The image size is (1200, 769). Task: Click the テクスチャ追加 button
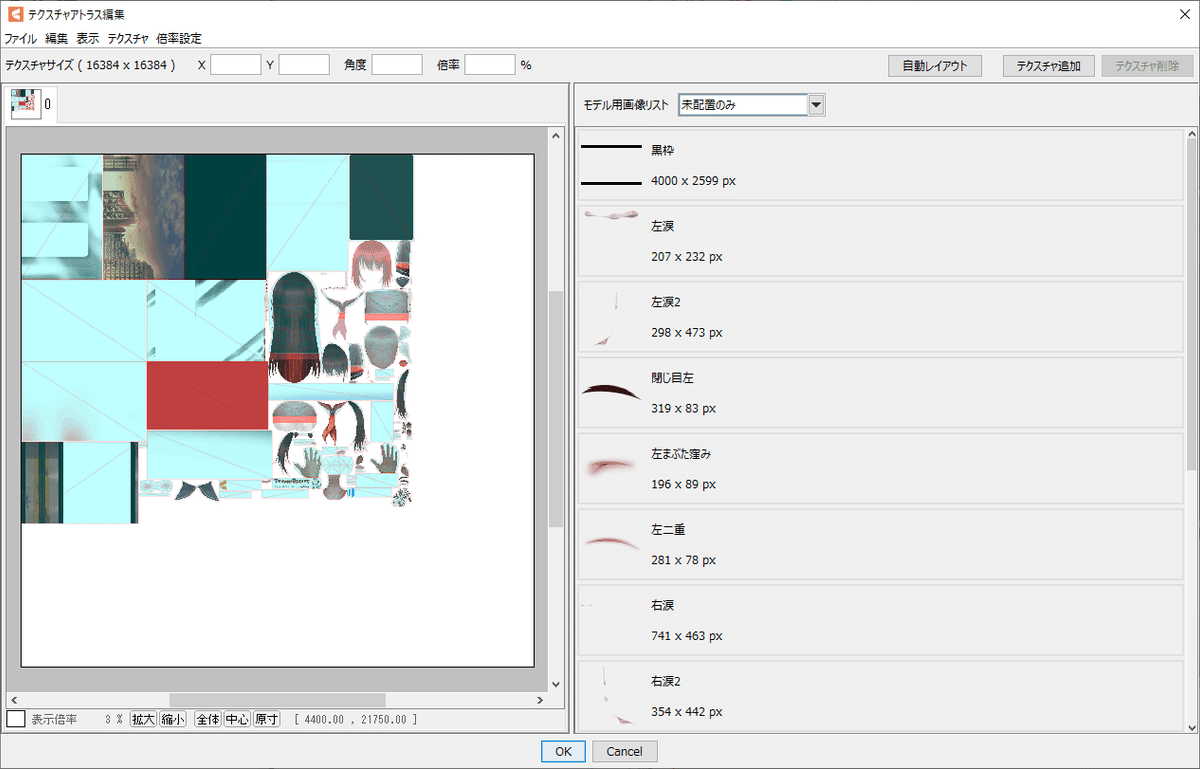(x=1048, y=66)
